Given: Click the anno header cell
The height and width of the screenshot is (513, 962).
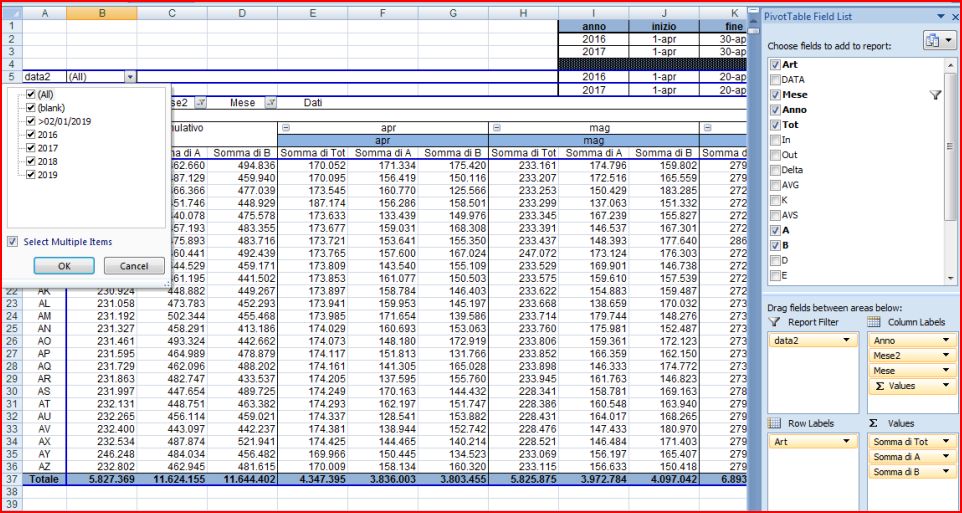Looking at the screenshot, I should pos(593,26).
